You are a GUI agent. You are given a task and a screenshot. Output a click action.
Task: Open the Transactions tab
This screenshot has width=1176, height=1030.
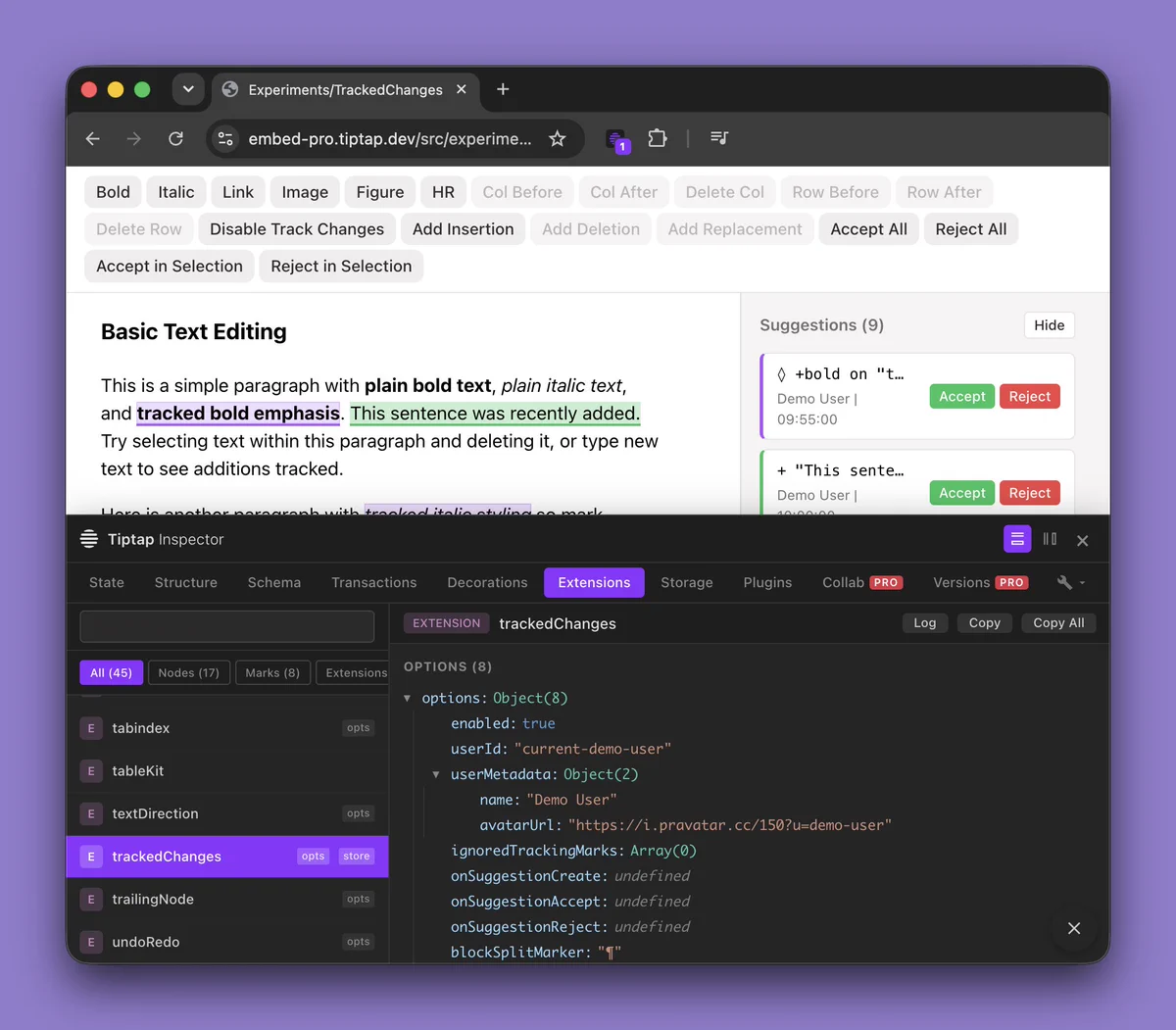[374, 582]
